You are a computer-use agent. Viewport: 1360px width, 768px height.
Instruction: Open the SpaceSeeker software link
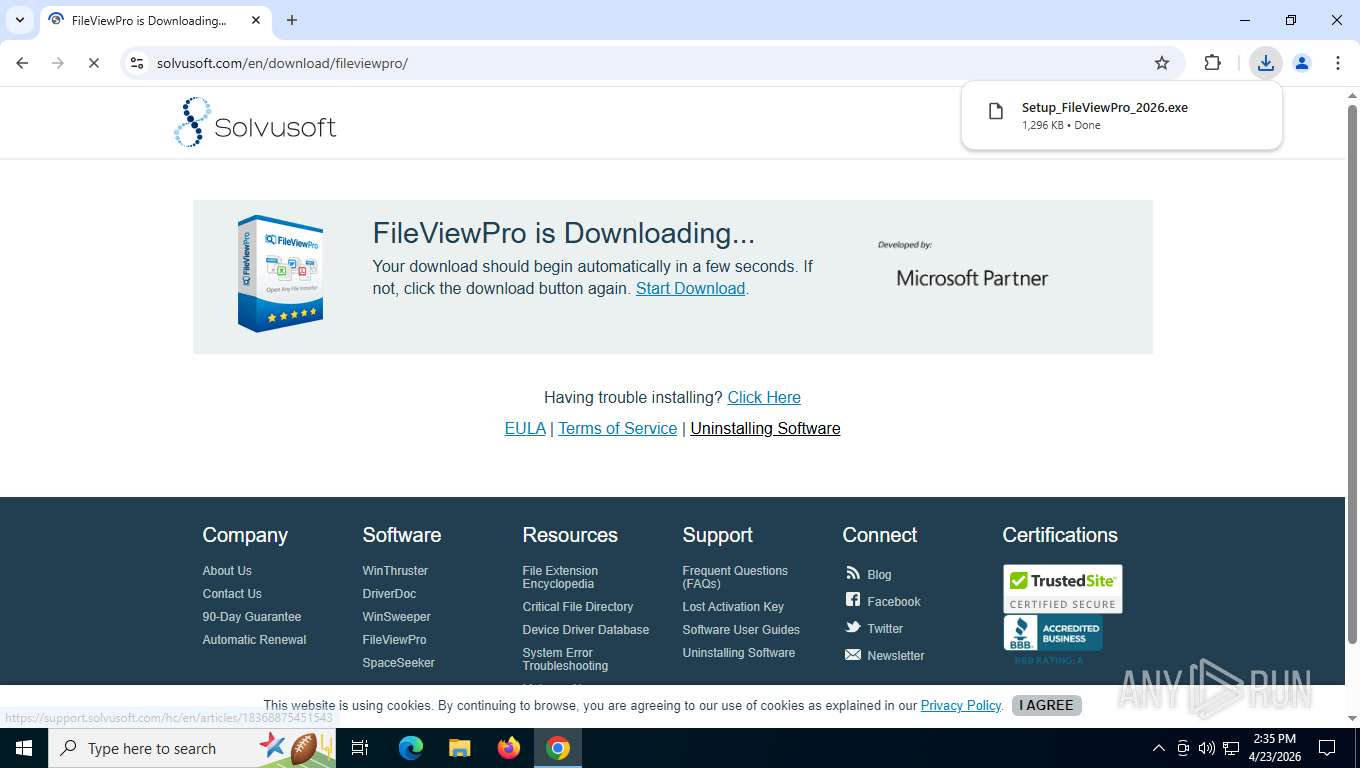point(398,663)
